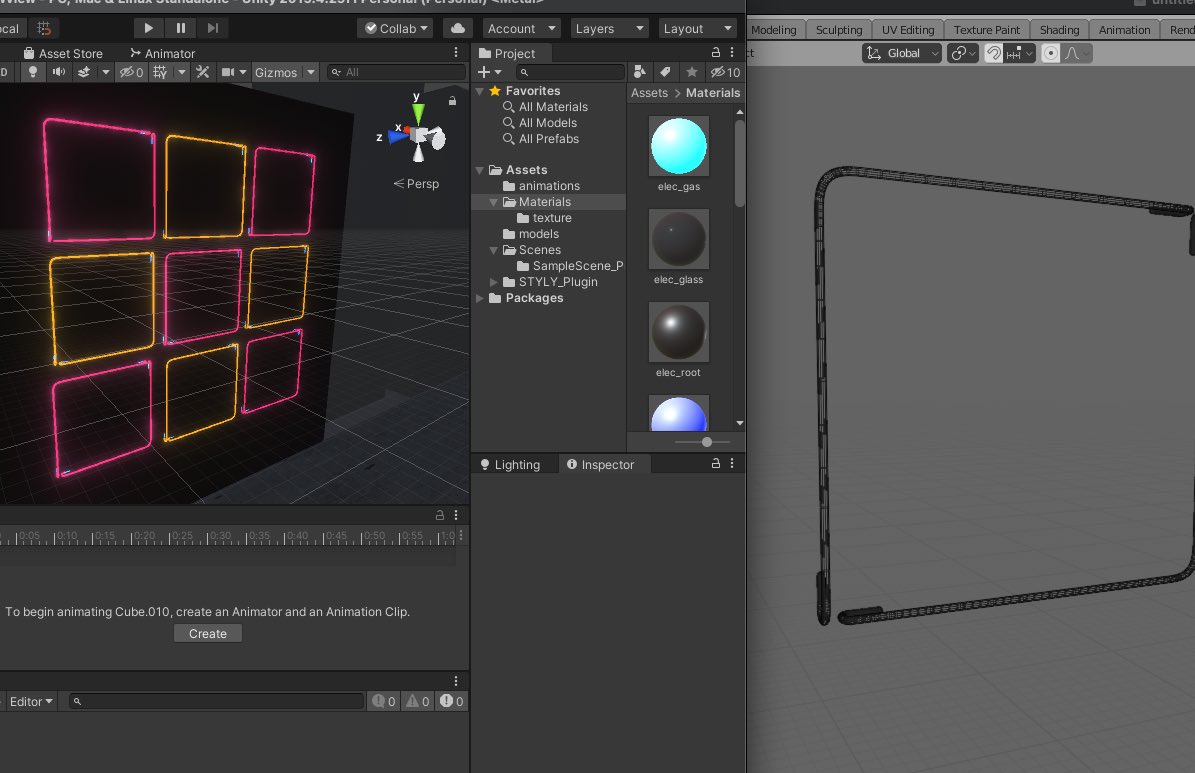Collapse the Favorites section
Screen dimensions: 1195x773
coord(479,91)
